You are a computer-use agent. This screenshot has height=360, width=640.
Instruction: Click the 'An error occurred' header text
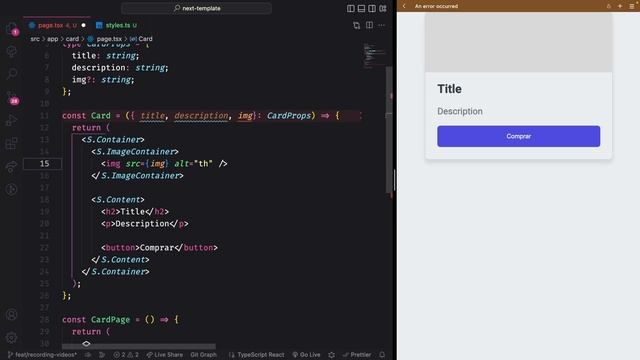tap(436, 6)
